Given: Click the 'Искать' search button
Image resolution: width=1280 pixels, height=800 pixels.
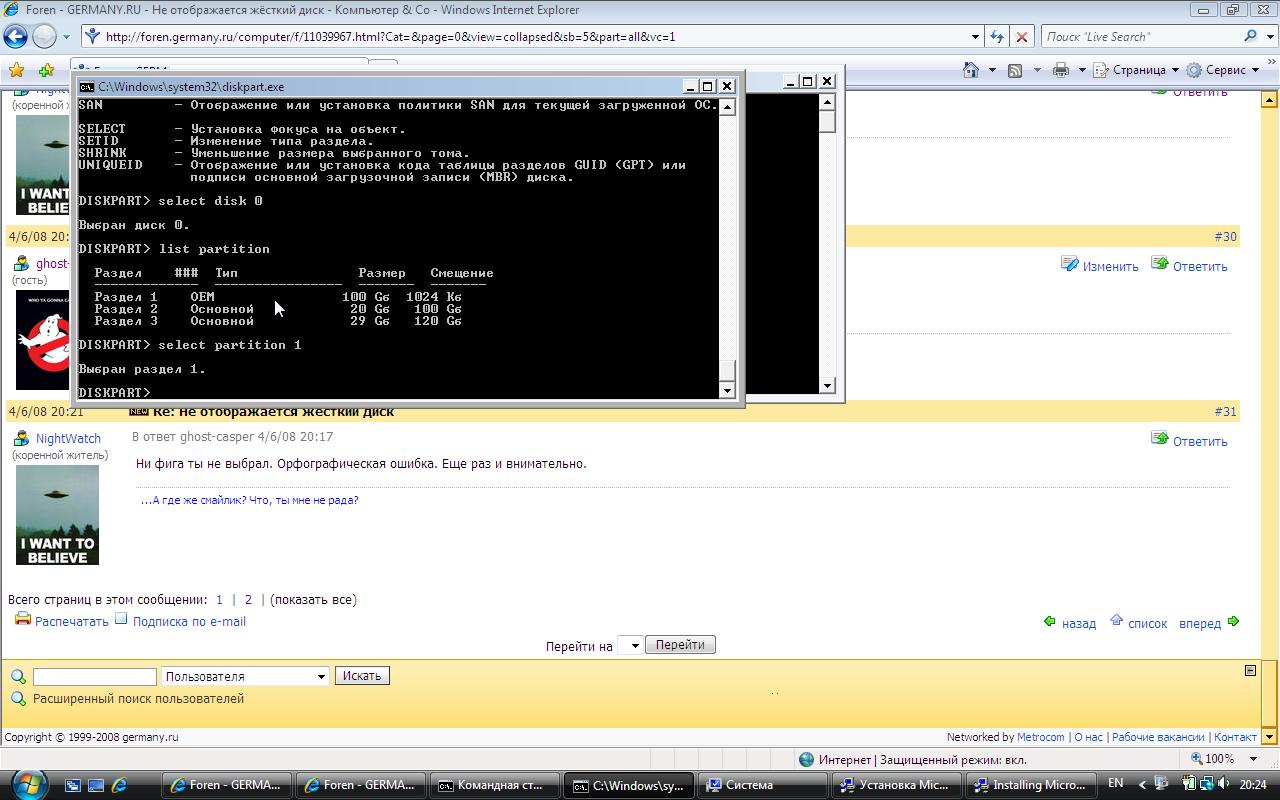Looking at the screenshot, I should tap(362, 676).
